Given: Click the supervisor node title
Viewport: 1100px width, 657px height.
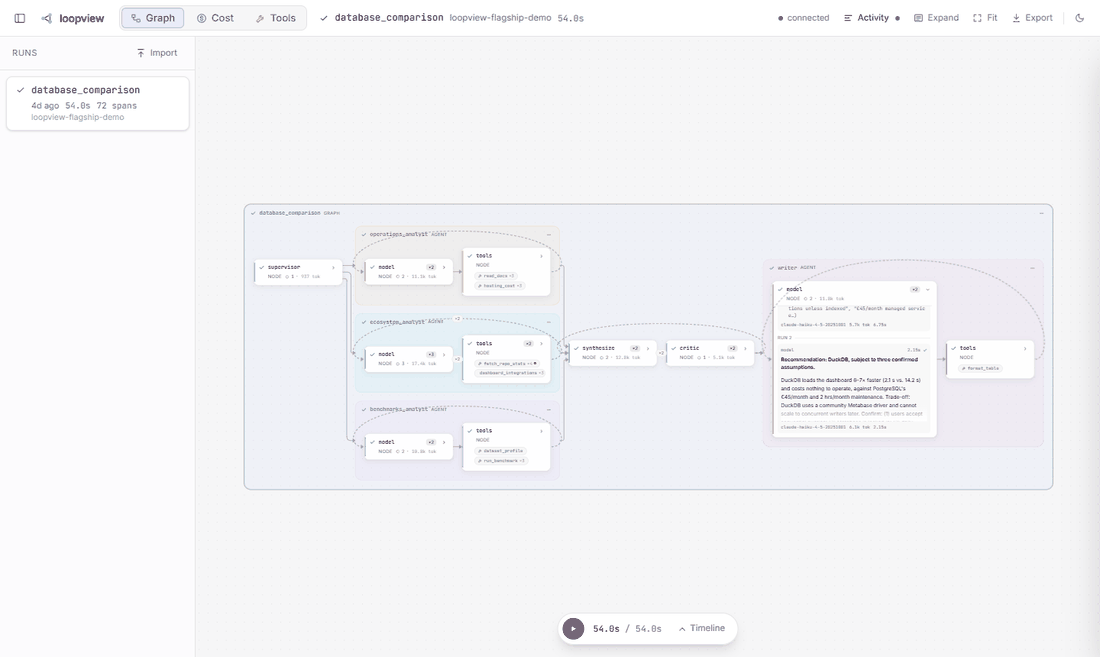Looking at the screenshot, I should [x=283, y=267].
